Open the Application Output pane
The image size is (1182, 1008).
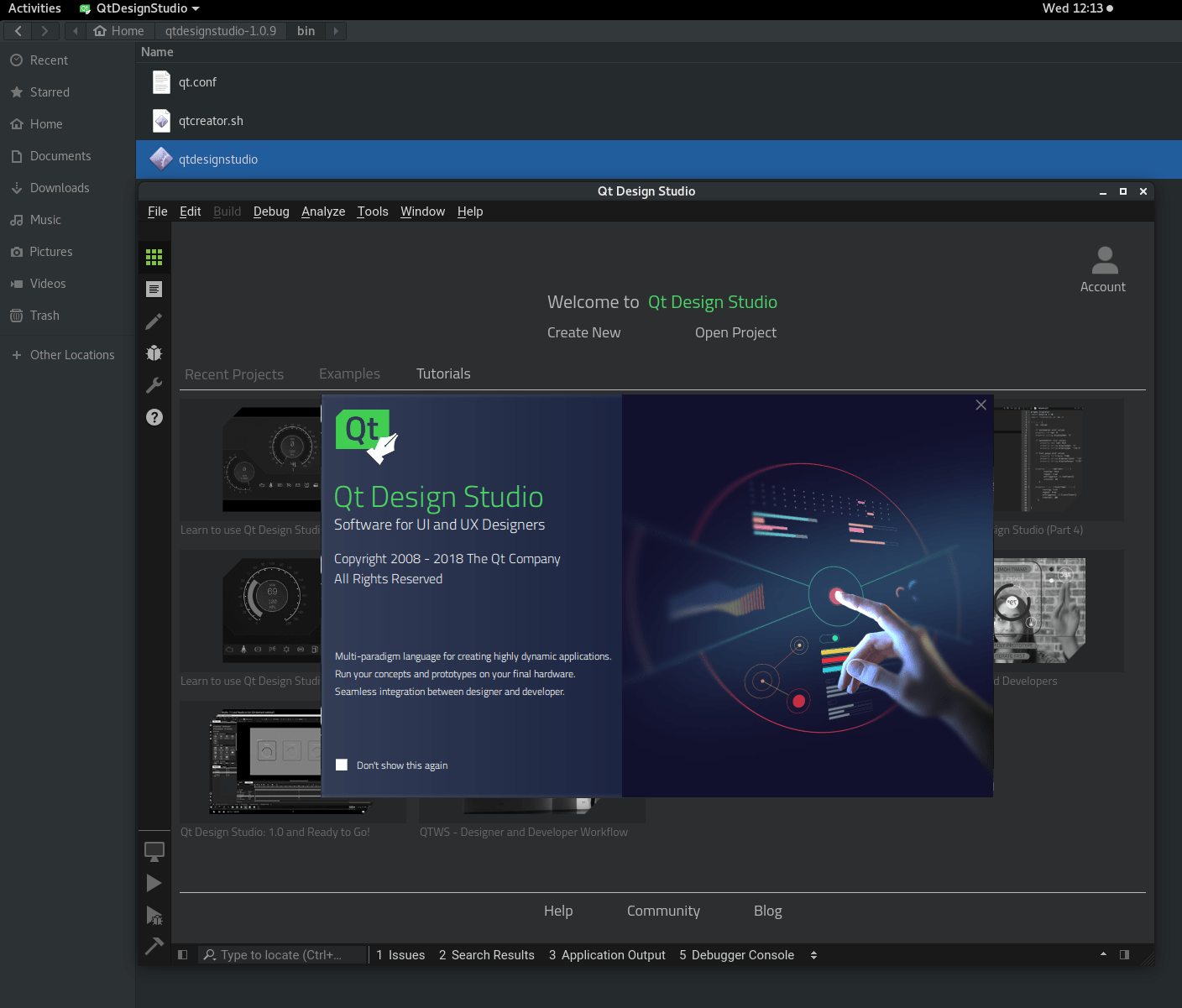point(607,954)
